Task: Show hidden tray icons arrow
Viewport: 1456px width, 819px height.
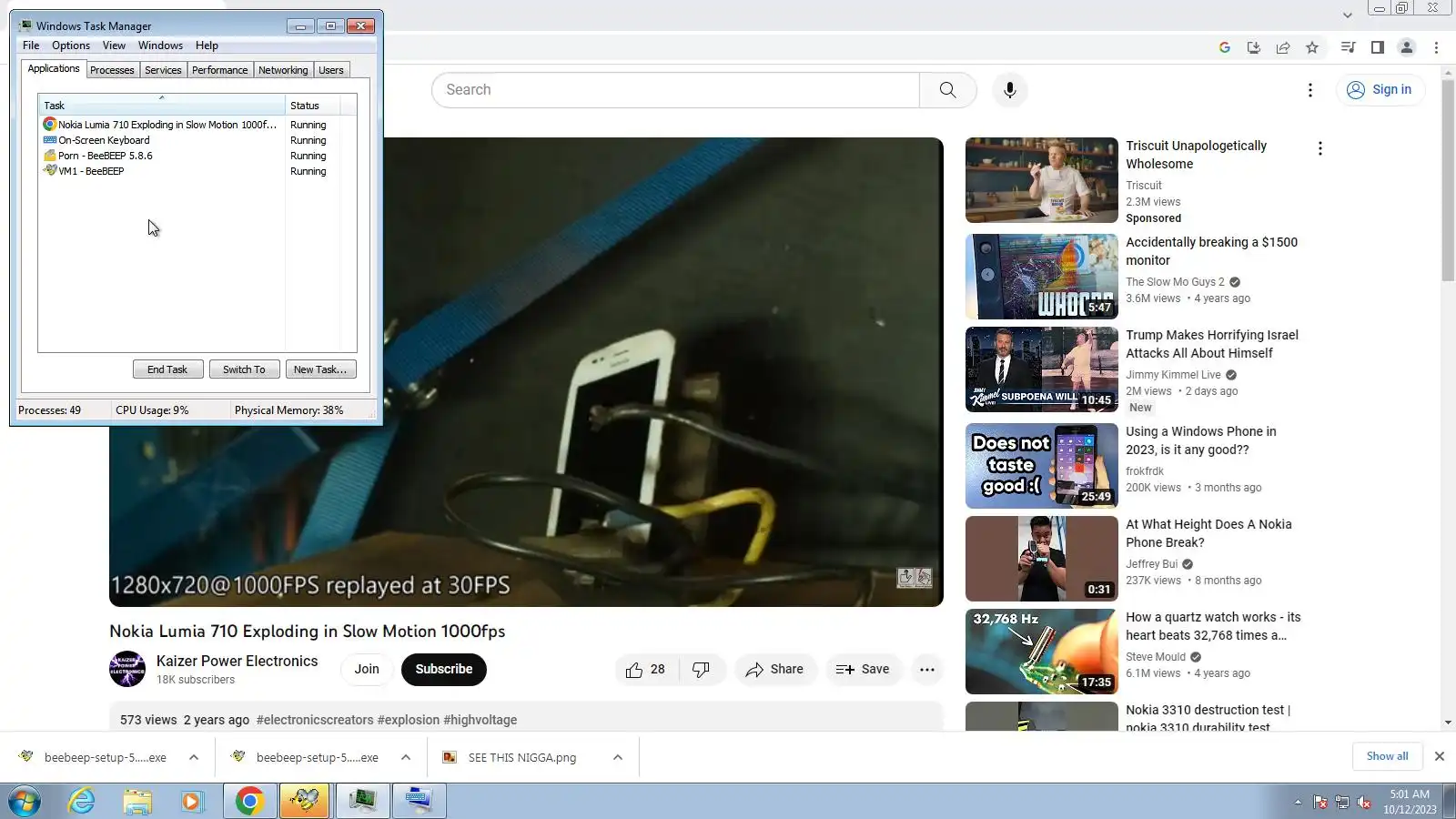Action: (x=1298, y=803)
